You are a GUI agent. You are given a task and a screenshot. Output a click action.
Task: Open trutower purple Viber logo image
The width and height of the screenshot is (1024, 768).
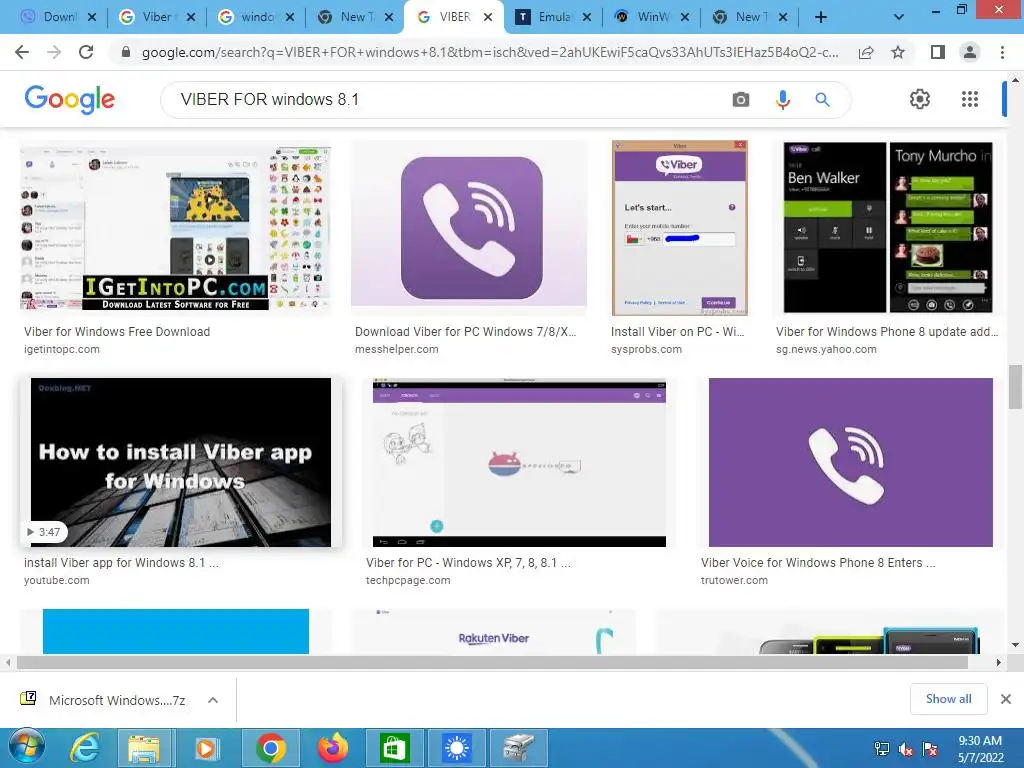pyautogui.click(x=850, y=462)
